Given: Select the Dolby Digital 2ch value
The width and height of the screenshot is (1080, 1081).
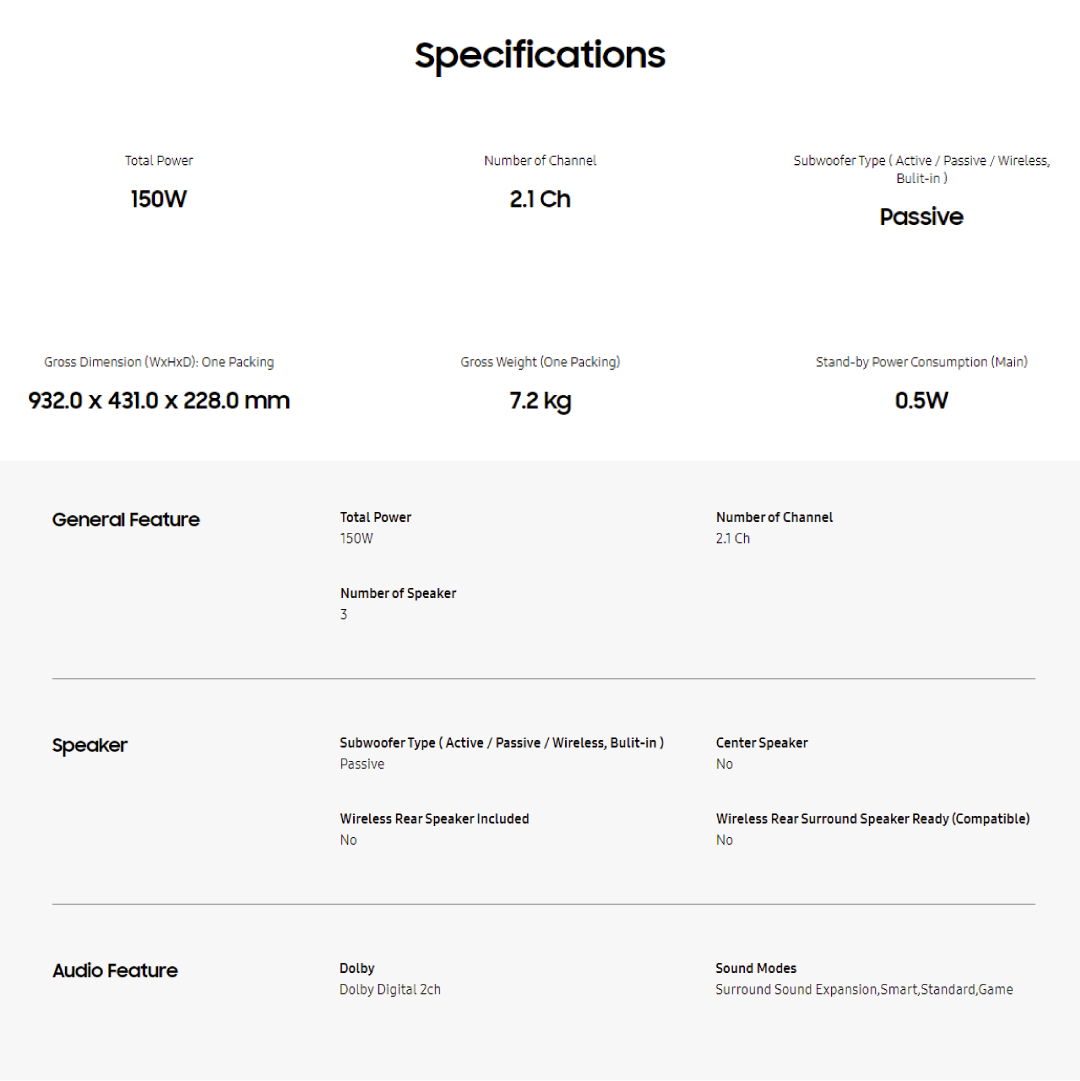Looking at the screenshot, I should tap(390, 990).
